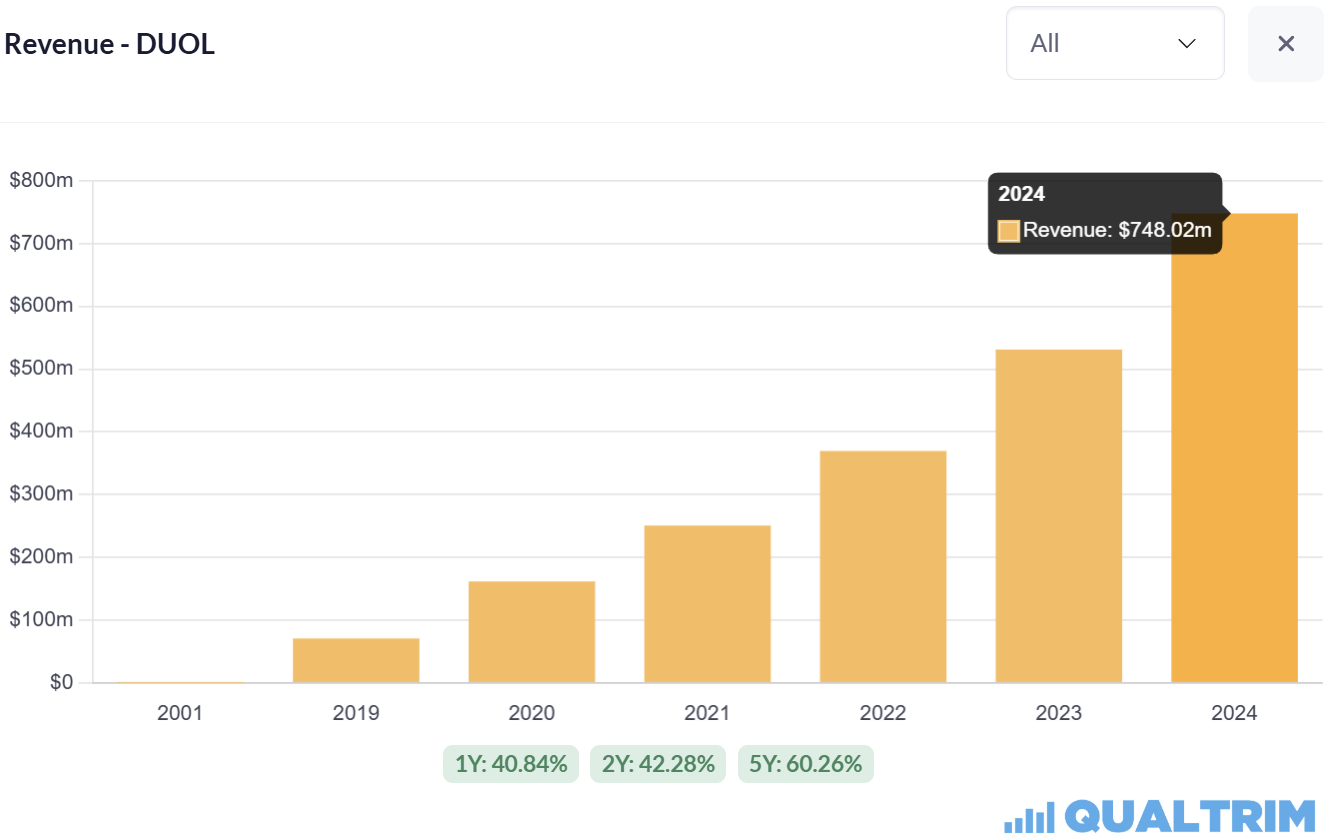Click the $700m y-axis label

[41, 243]
